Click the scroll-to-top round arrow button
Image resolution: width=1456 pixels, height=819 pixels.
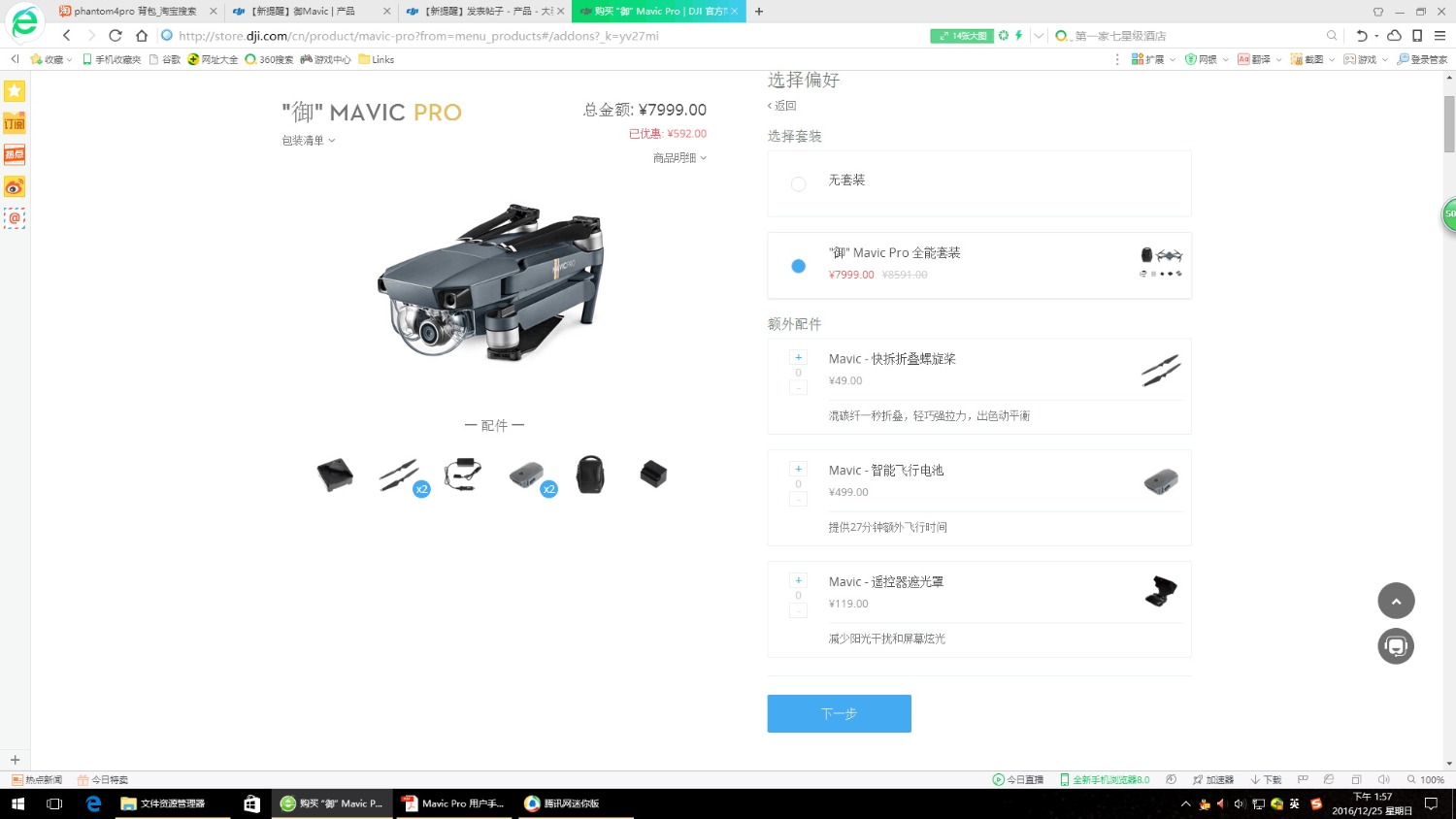[1396, 601]
